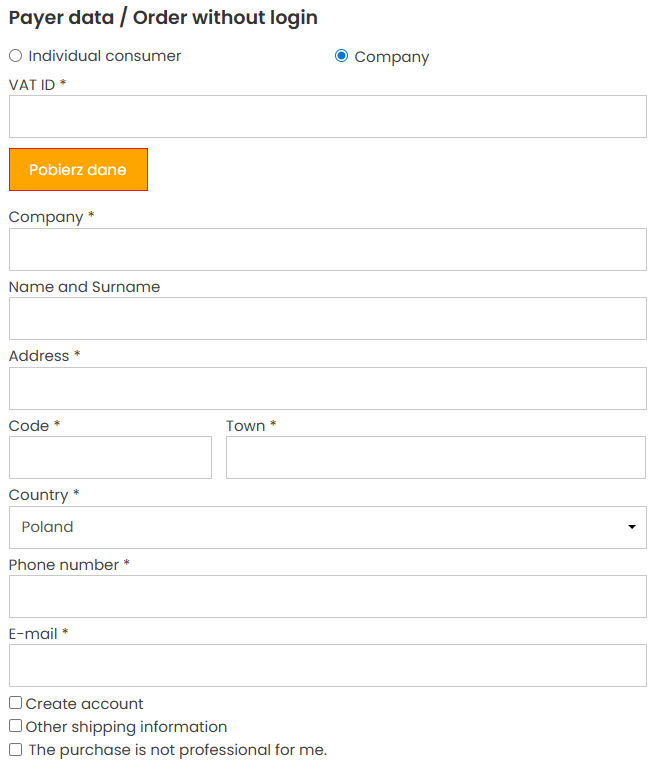The image size is (663, 766).
Task: Click the Country dropdown arrow icon
Action: [632, 527]
